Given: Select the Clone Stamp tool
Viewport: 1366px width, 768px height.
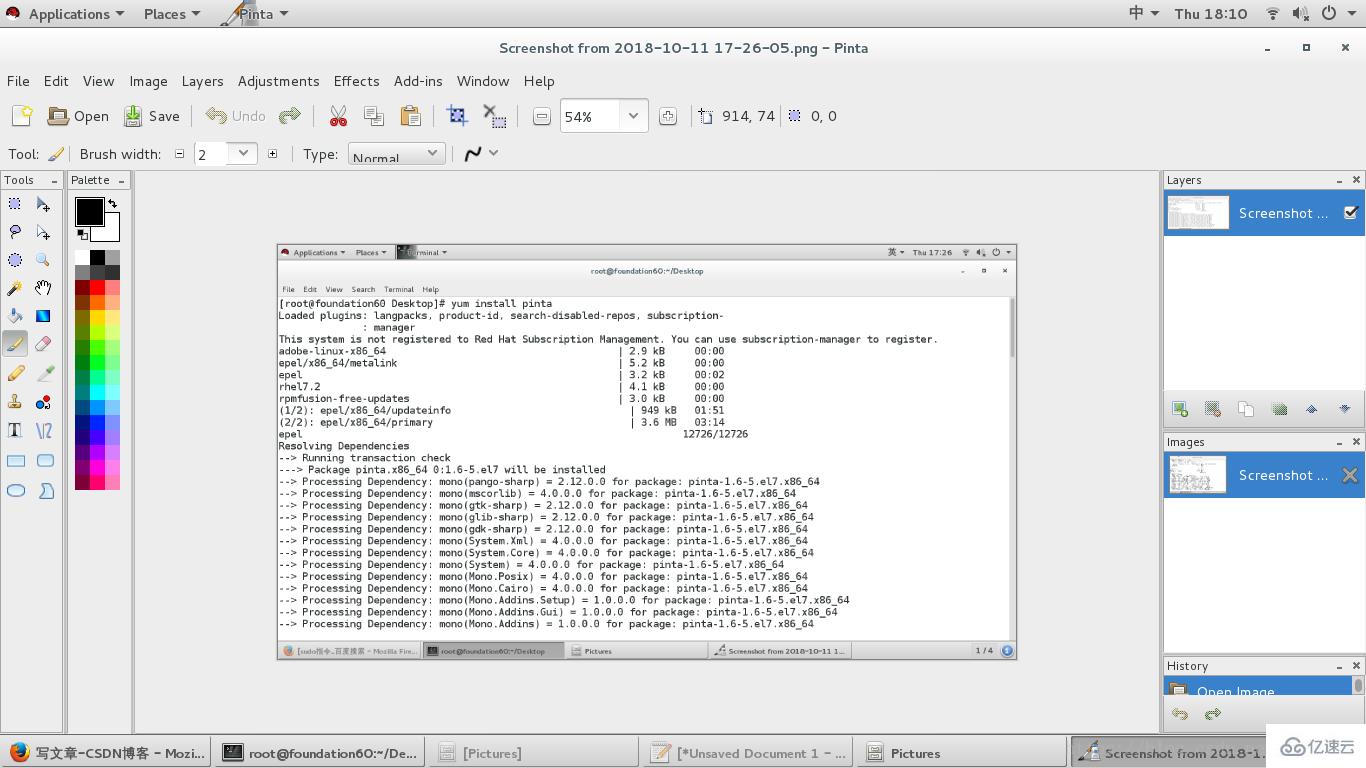Looking at the screenshot, I should tap(15, 402).
